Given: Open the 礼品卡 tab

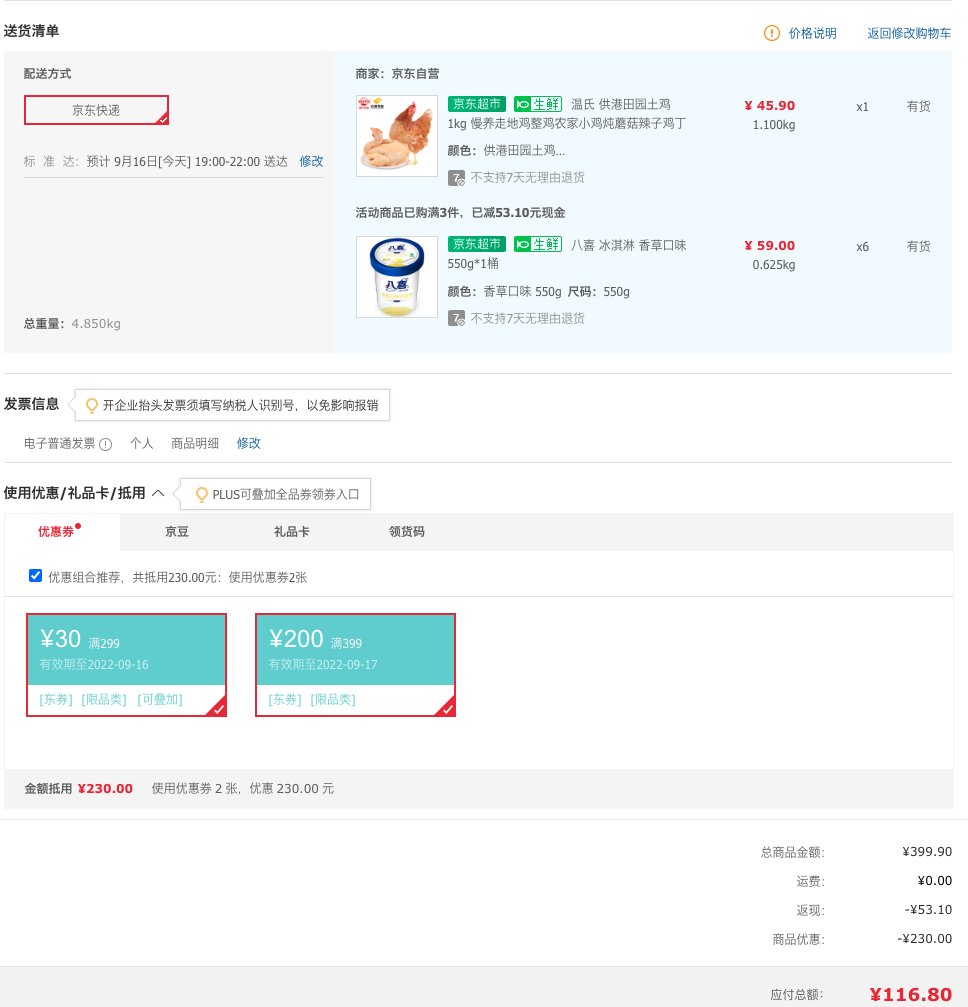Looking at the screenshot, I should (x=292, y=532).
